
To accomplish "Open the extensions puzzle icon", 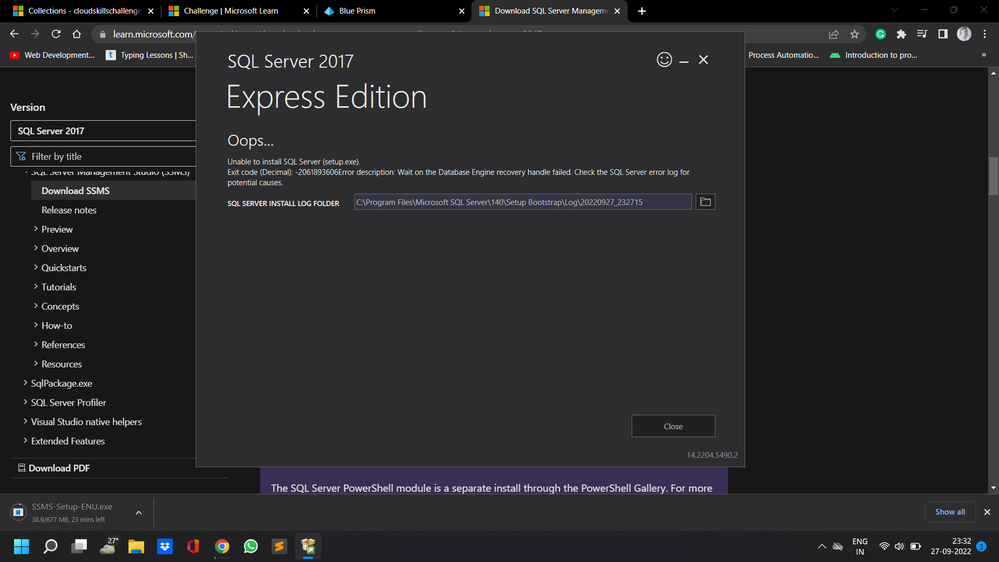I will coord(901,34).
